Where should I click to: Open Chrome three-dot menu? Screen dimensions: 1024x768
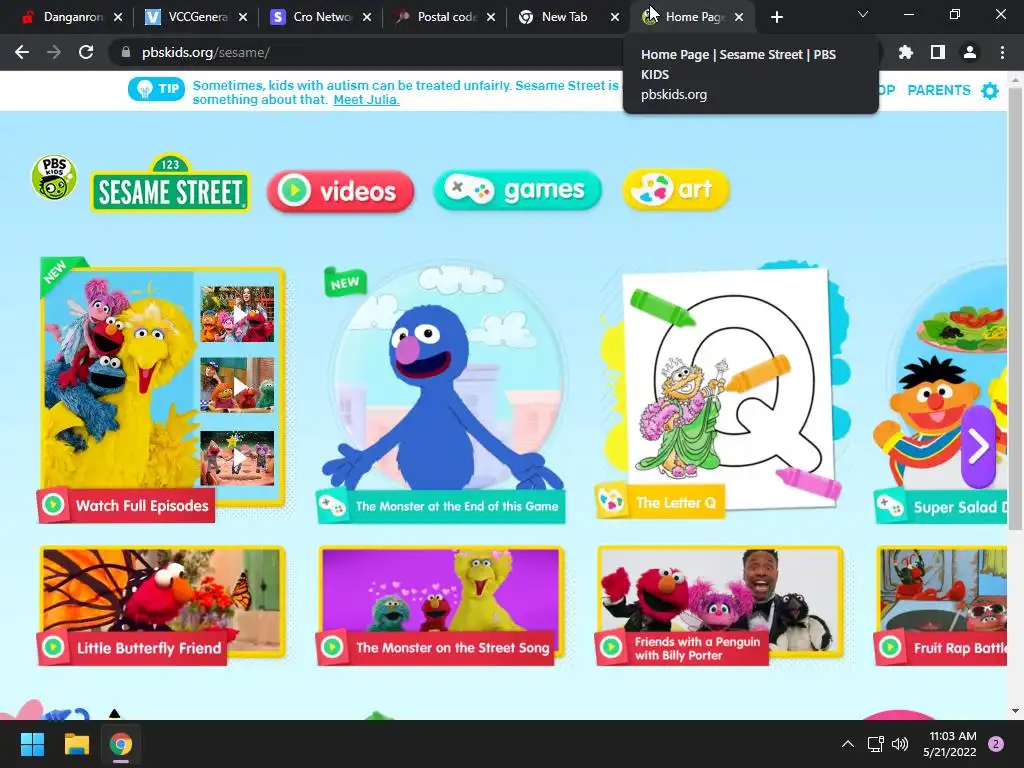[1002, 52]
